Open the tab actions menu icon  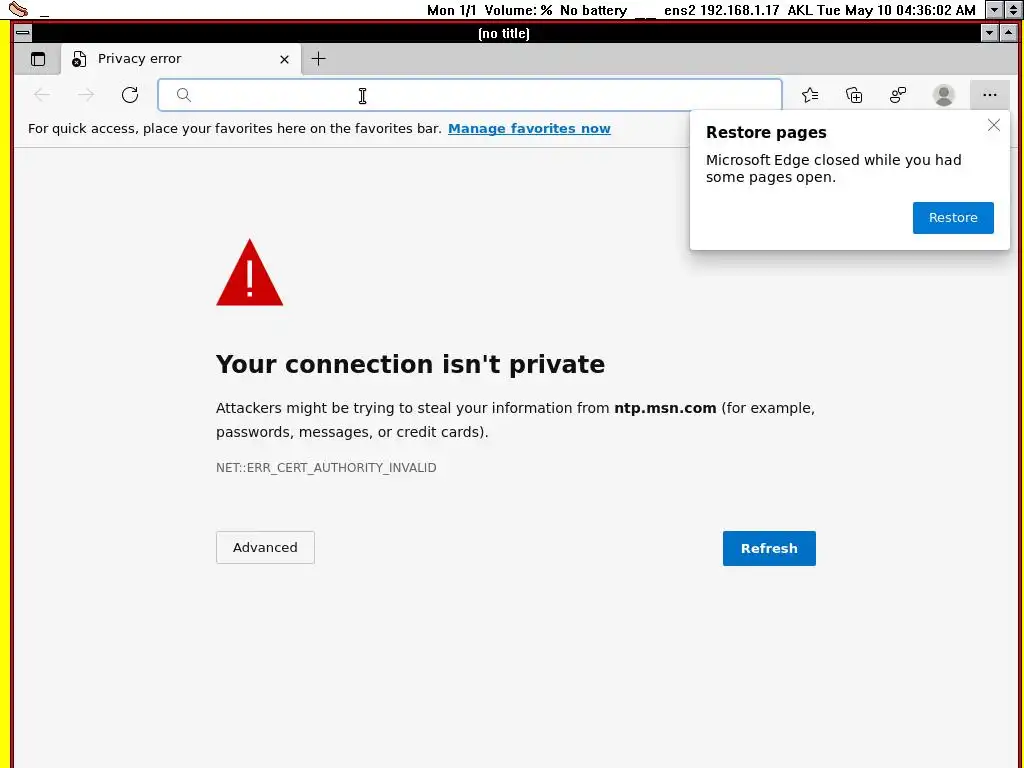tap(38, 59)
